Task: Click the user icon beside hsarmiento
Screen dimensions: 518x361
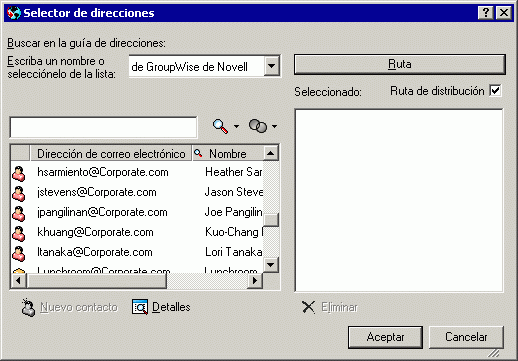Action: coord(19,174)
